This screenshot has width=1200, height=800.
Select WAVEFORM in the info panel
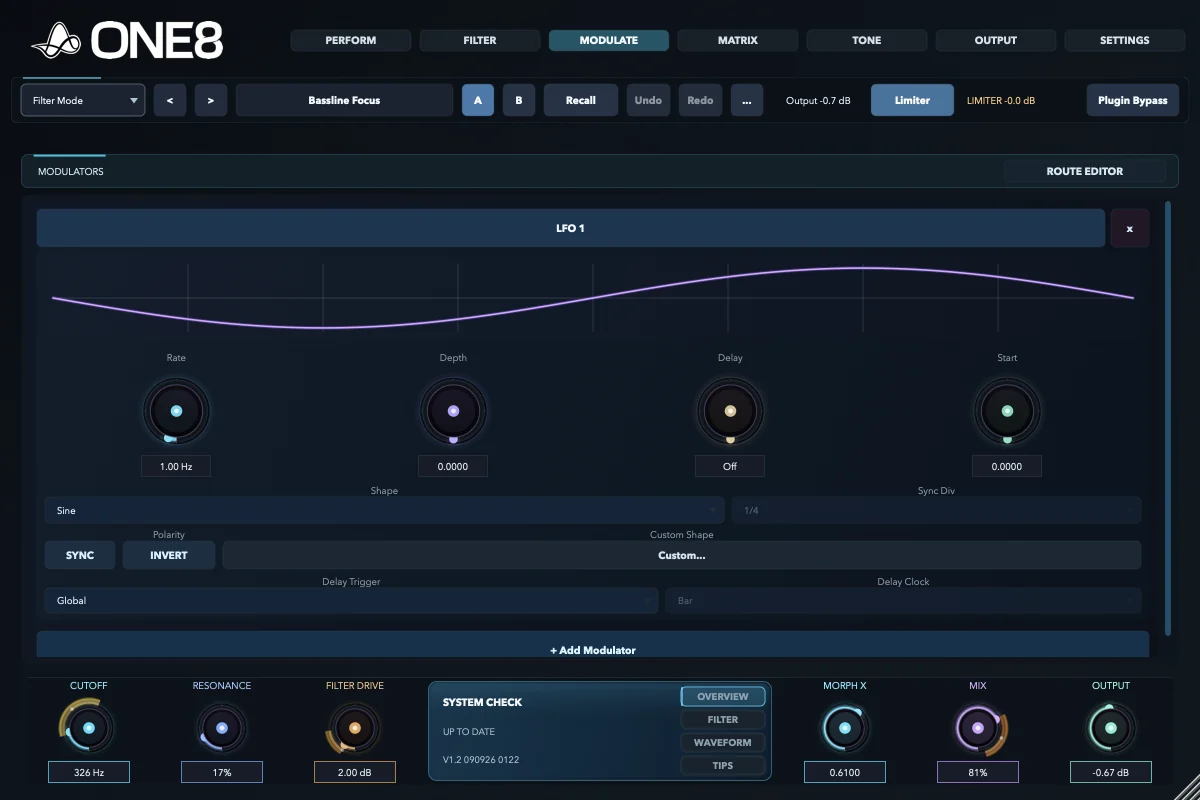[x=723, y=742]
